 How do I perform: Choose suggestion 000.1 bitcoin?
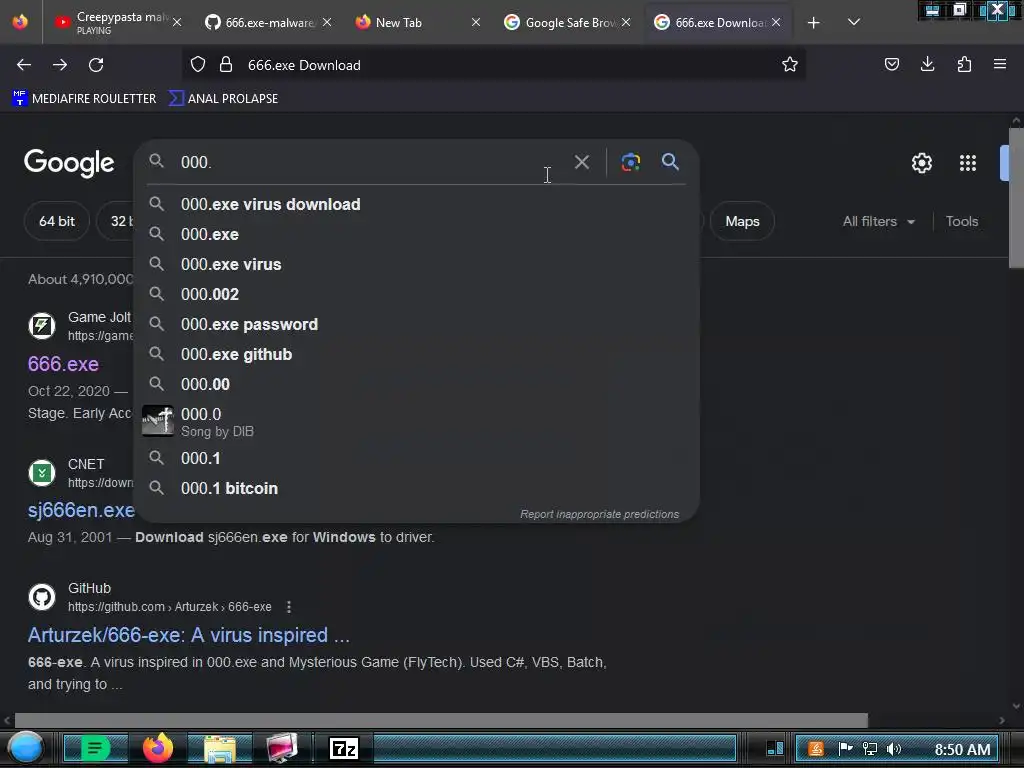pyautogui.click(x=417, y=488)
